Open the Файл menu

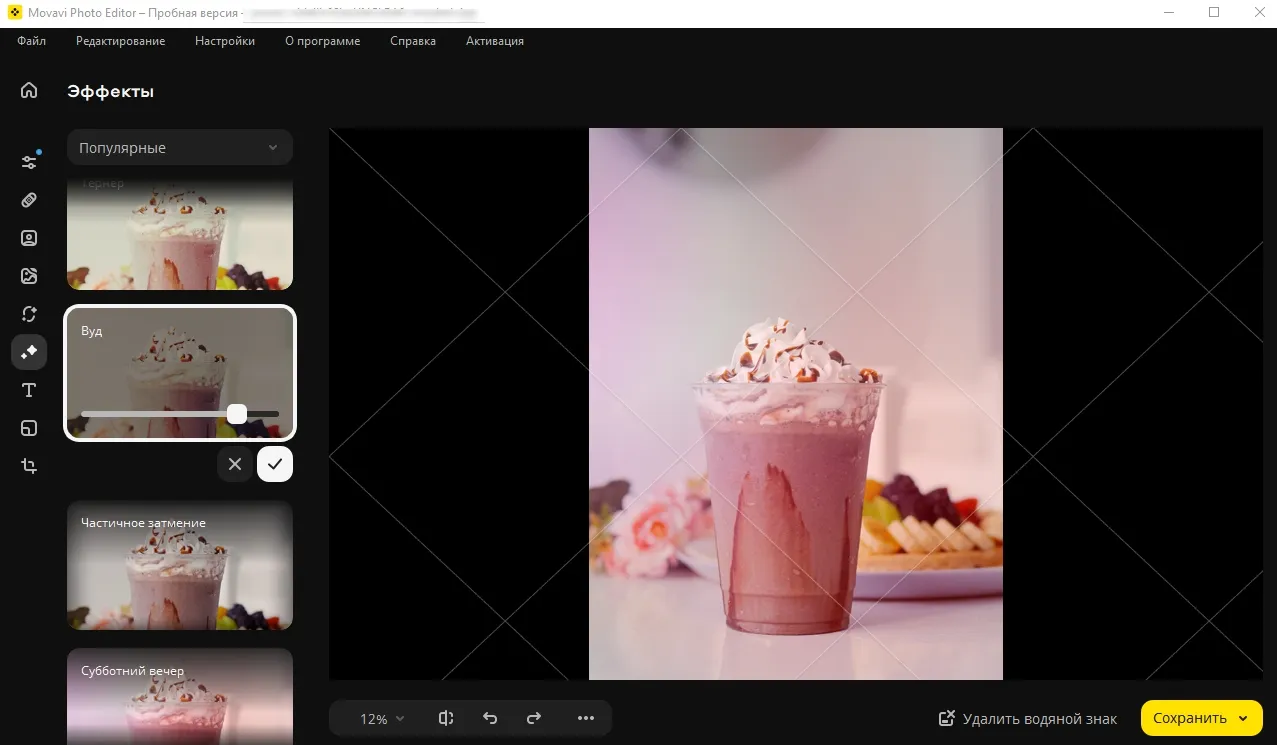[x=31, y=41]
